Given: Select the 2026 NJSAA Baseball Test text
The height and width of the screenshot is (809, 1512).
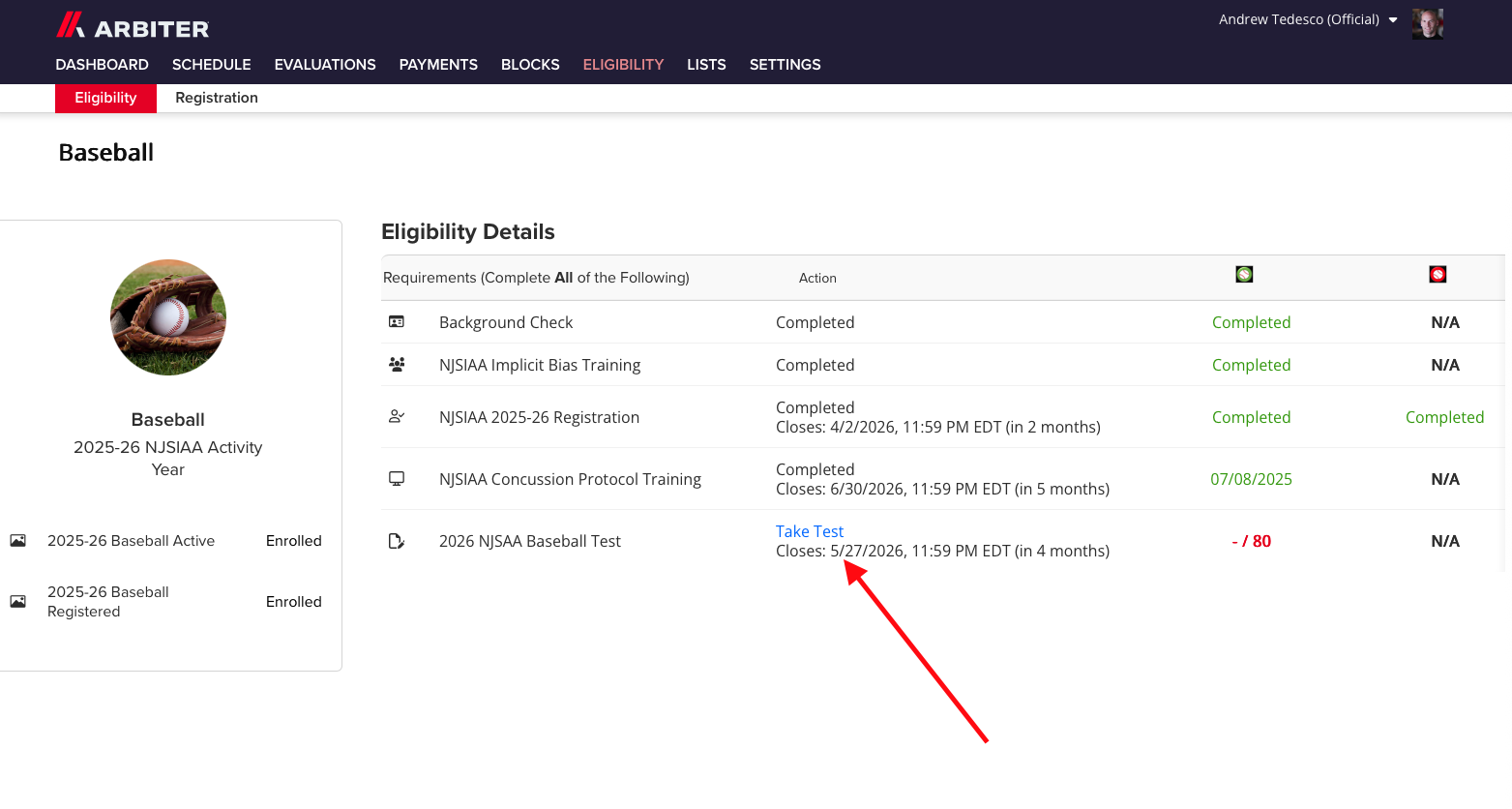Looking at the screenshot, I should (x=530, y=541).
